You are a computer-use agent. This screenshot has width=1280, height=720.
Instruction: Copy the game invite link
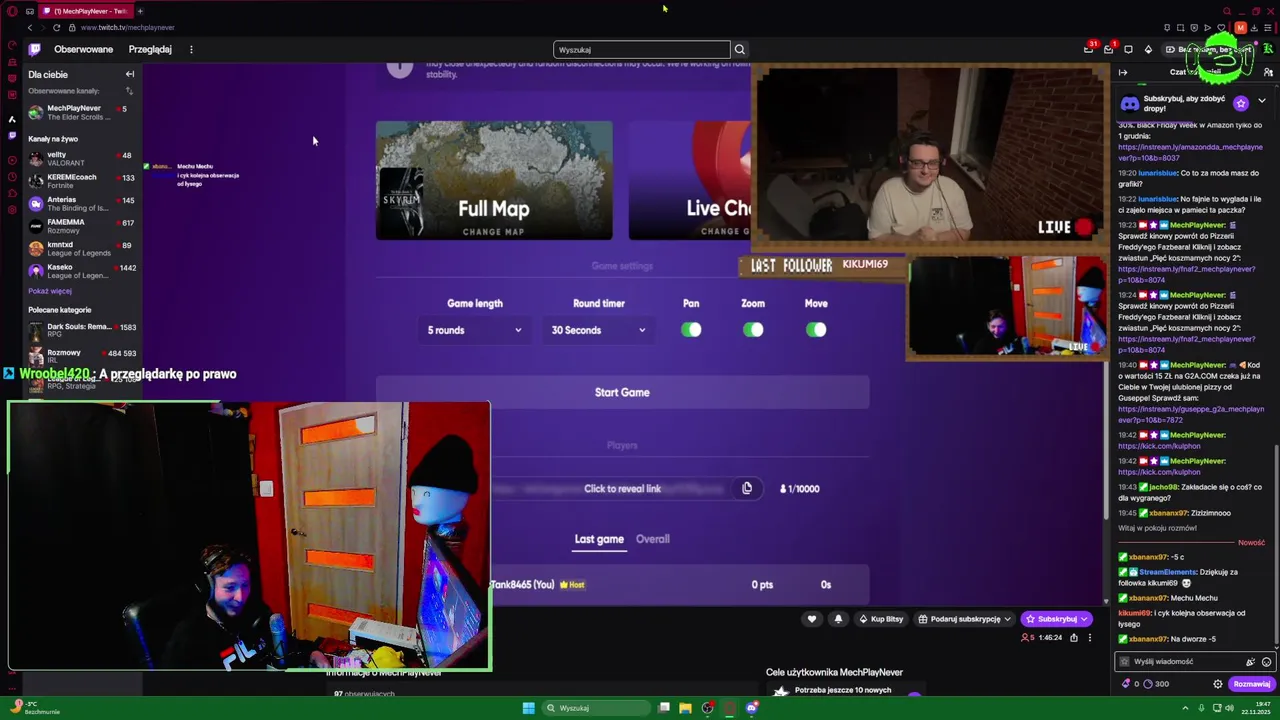pyautogui.click(x=747, y=488)
